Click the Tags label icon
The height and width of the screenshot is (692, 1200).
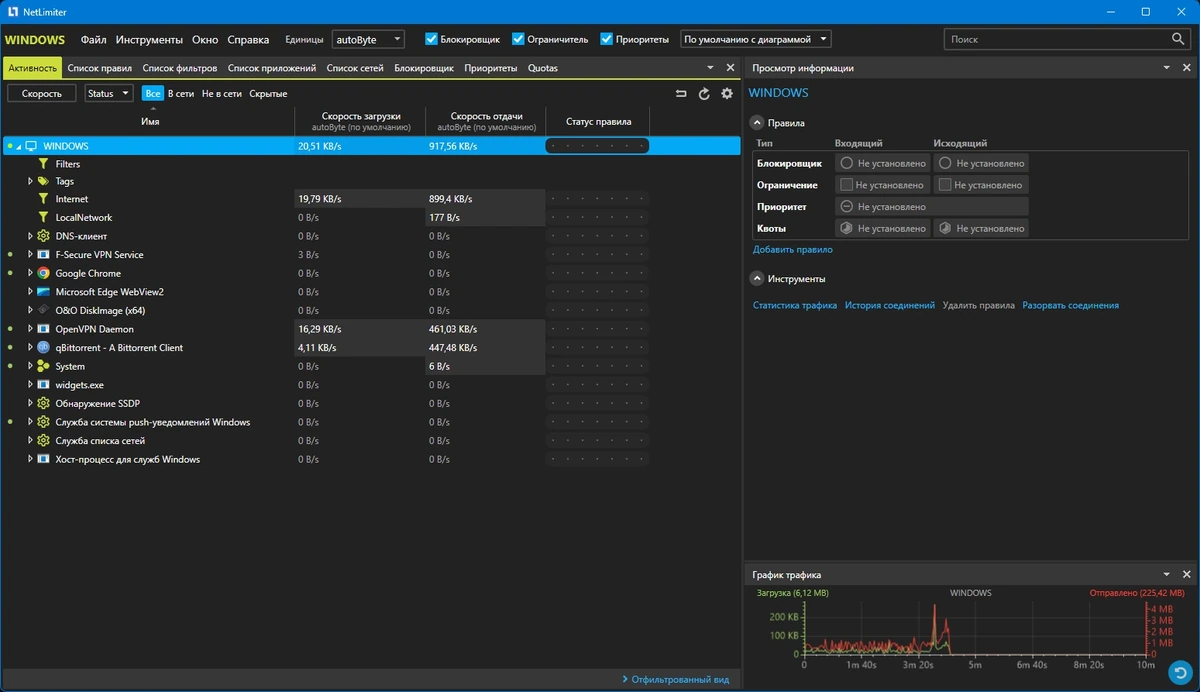pos(43,182)
